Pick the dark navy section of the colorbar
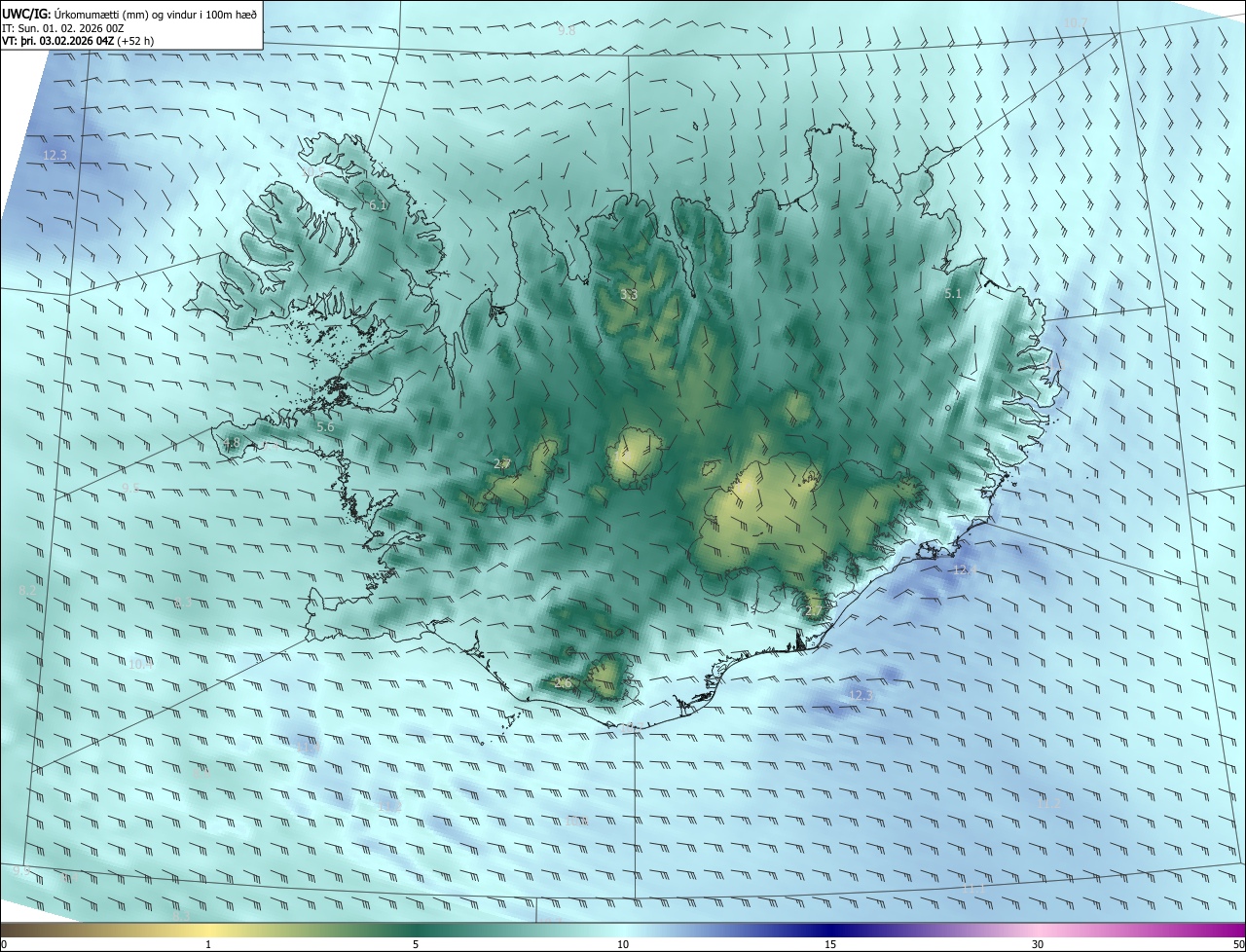 (830, 930)
